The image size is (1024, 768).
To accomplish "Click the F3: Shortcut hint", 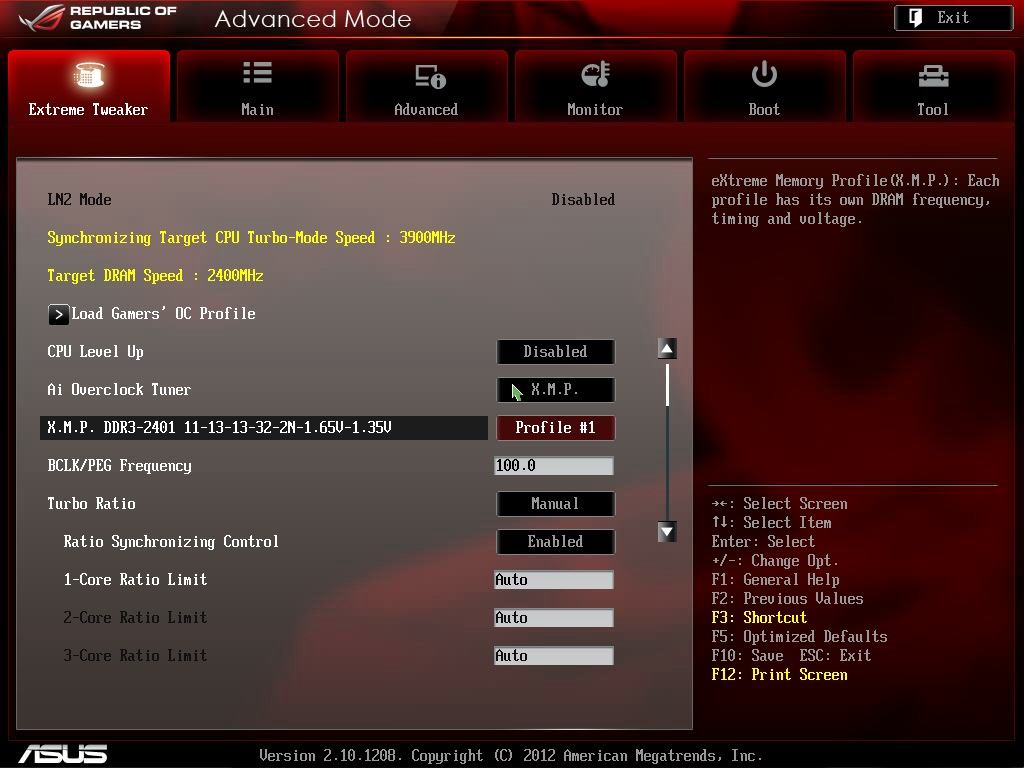I will 760,618.
